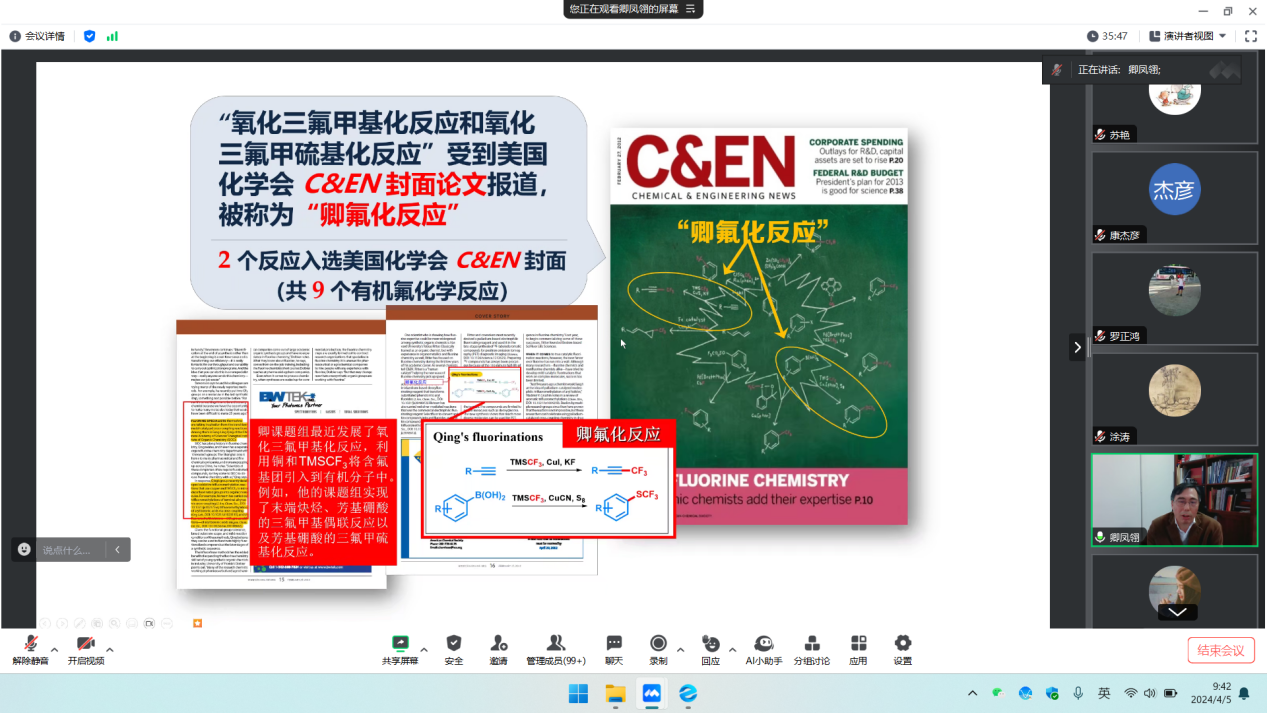Open the 安全 security shield icon
This screenshot has height=713, width=1267.
click(x=453, y=648)
